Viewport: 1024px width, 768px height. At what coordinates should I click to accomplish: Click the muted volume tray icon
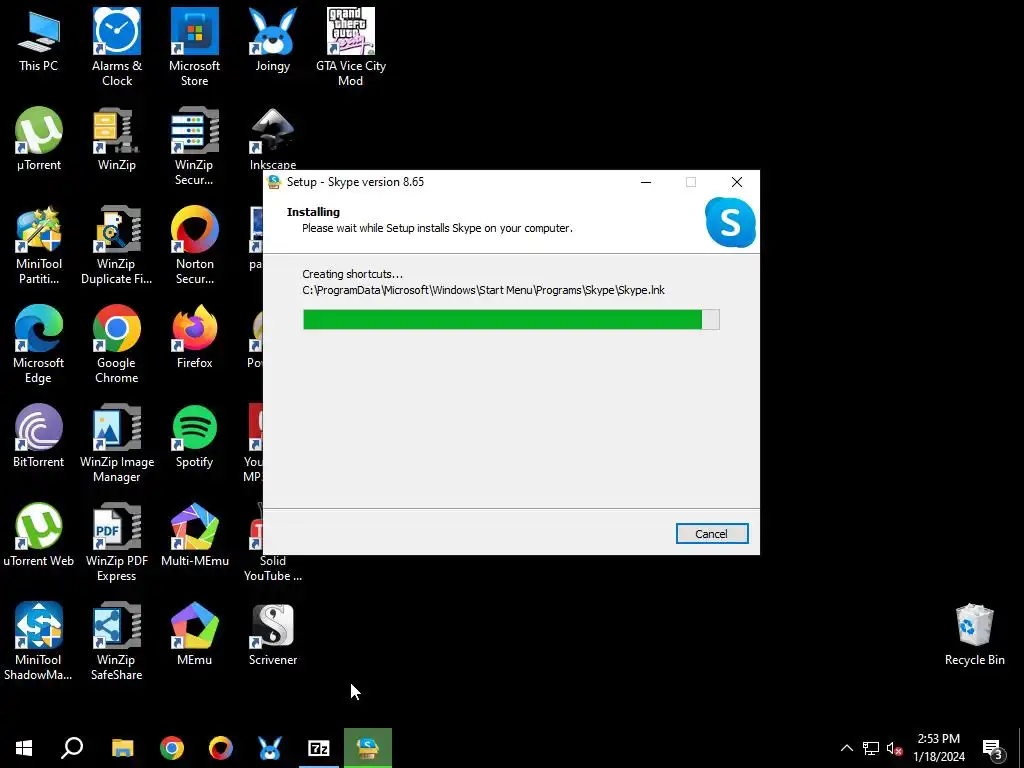click(894, 748)
